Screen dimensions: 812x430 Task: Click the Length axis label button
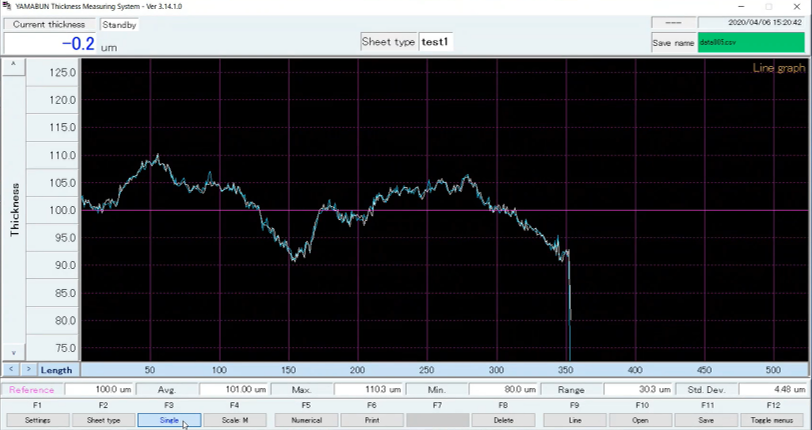click(57, 370)
